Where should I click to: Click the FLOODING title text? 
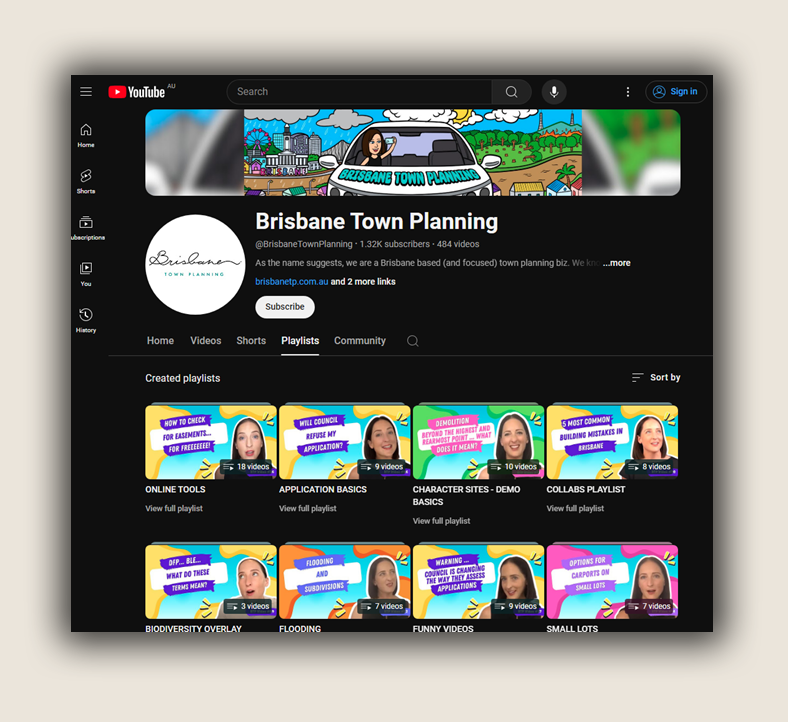(x=300, y=628)
